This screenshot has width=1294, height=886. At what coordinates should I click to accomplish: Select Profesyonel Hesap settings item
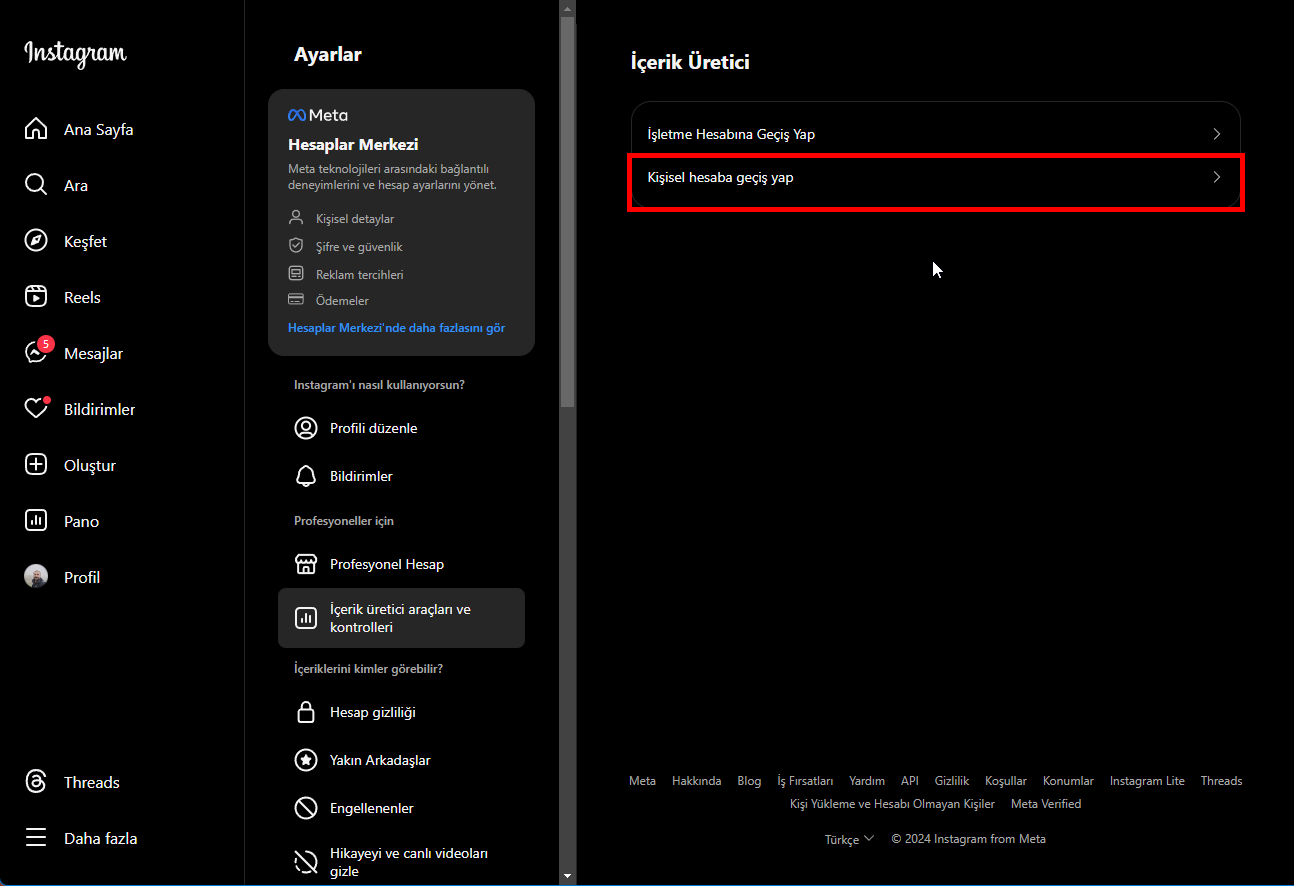387,564
